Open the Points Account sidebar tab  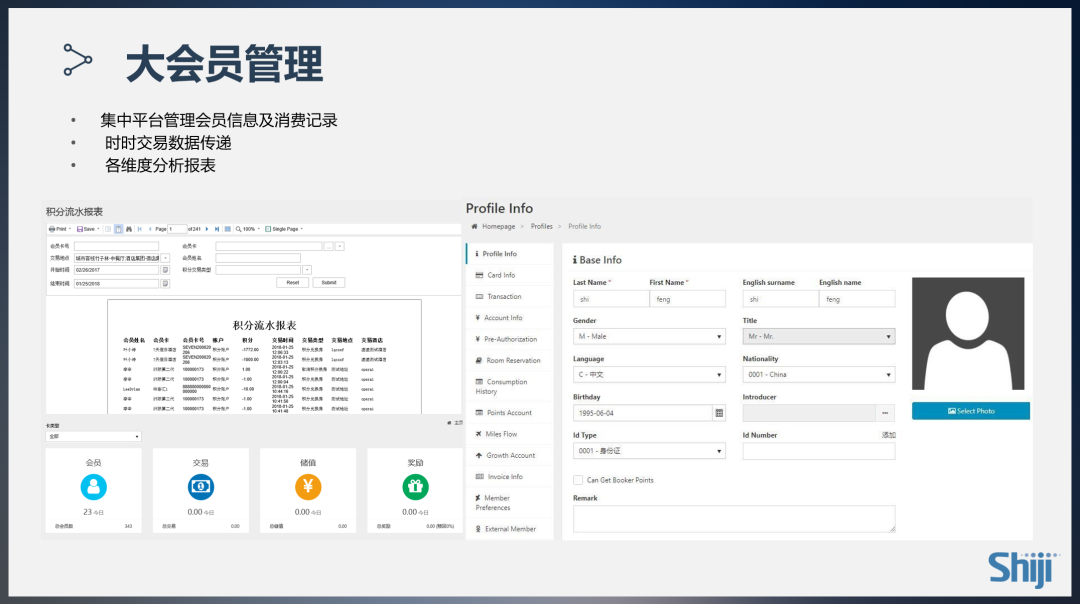click(x=510, y=413)
